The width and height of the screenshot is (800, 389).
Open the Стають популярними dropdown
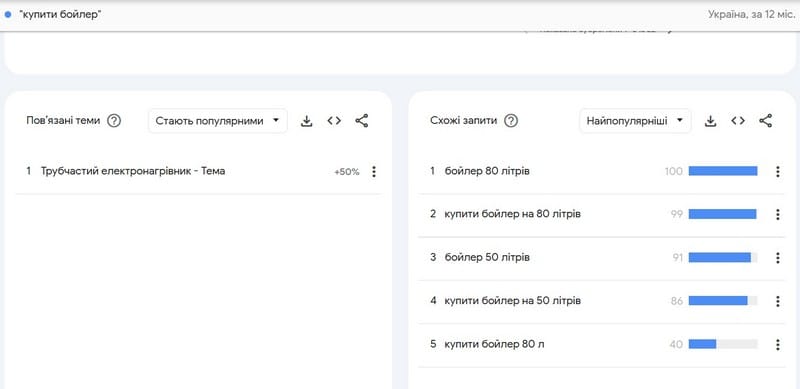click(x=218, y=121)
